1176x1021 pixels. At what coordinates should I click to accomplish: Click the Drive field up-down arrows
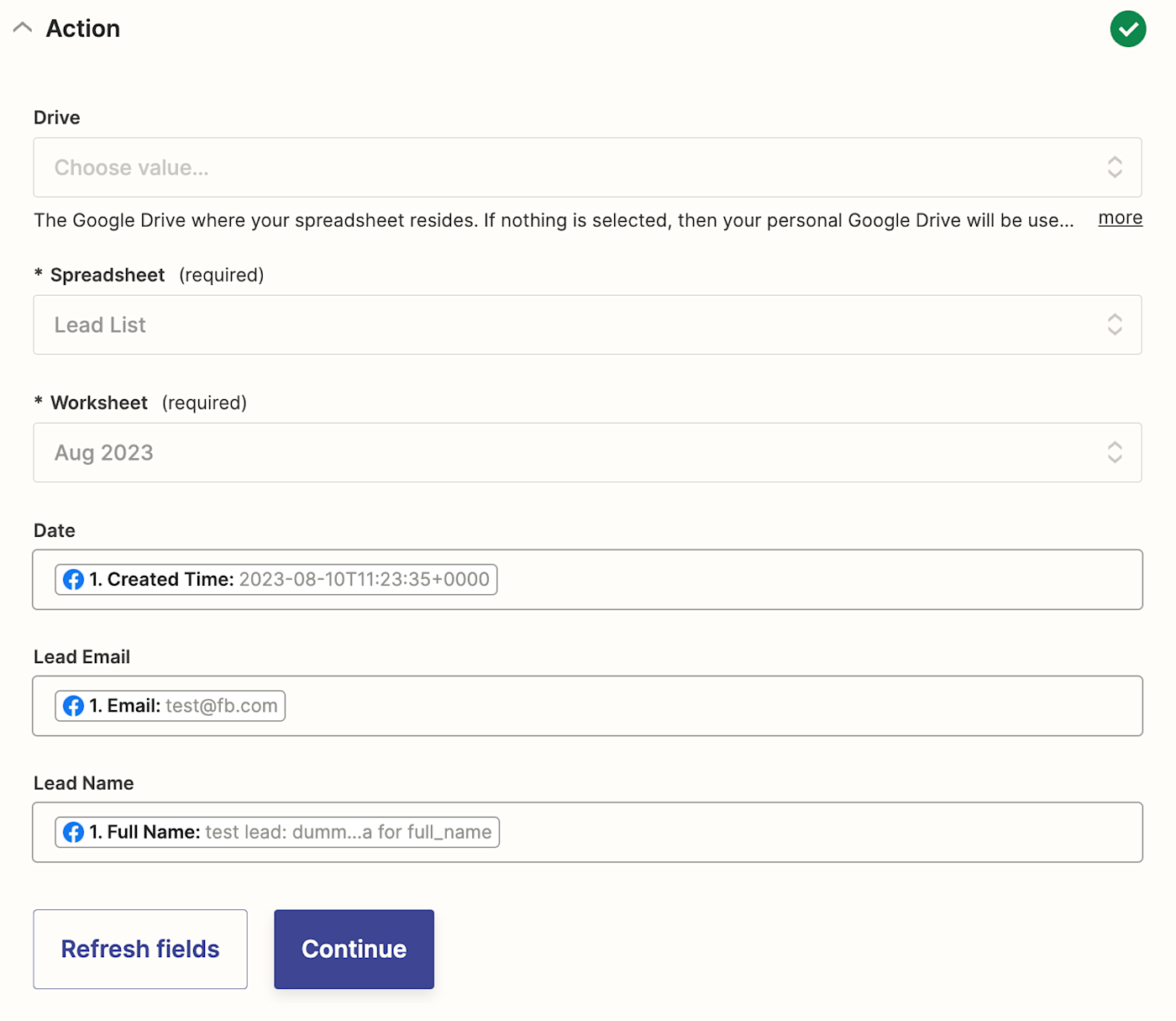coord(1114,167)
